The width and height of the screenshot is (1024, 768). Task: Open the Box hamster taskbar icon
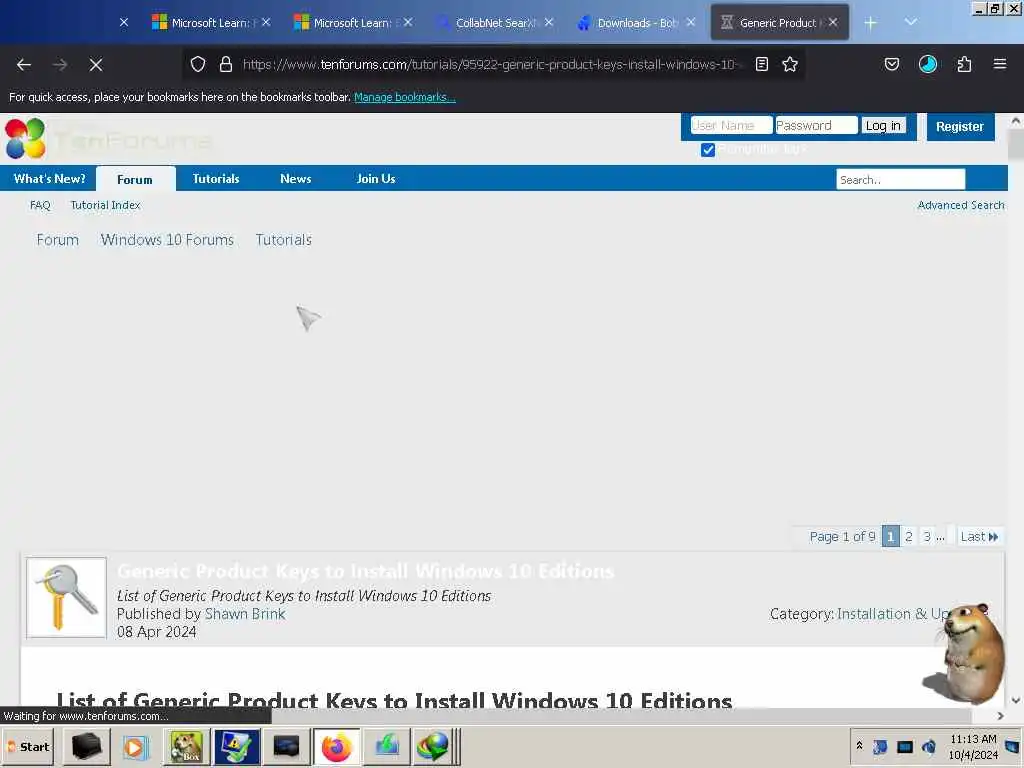point(186,746)
